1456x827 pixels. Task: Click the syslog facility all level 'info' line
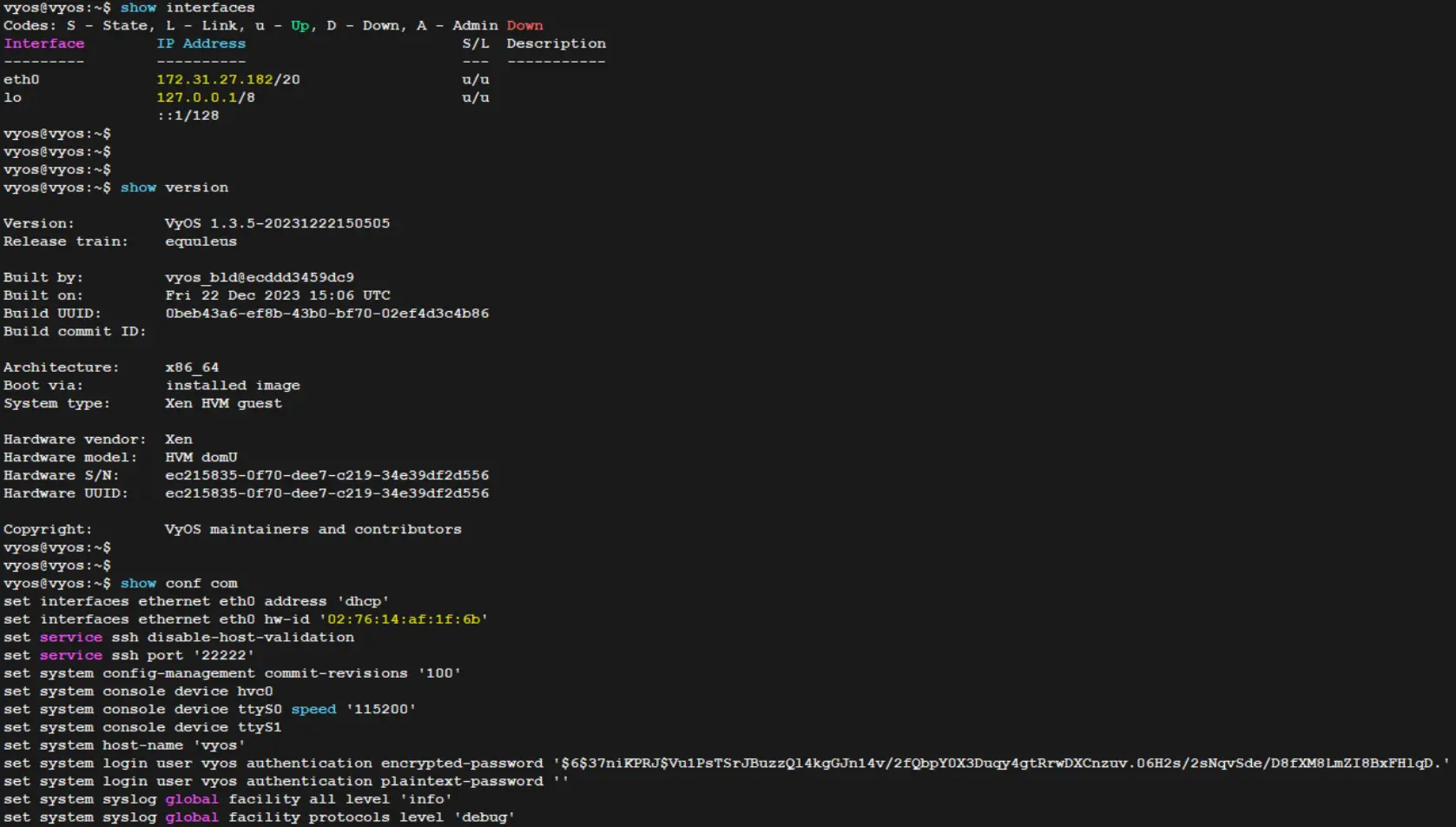[228, 799]
